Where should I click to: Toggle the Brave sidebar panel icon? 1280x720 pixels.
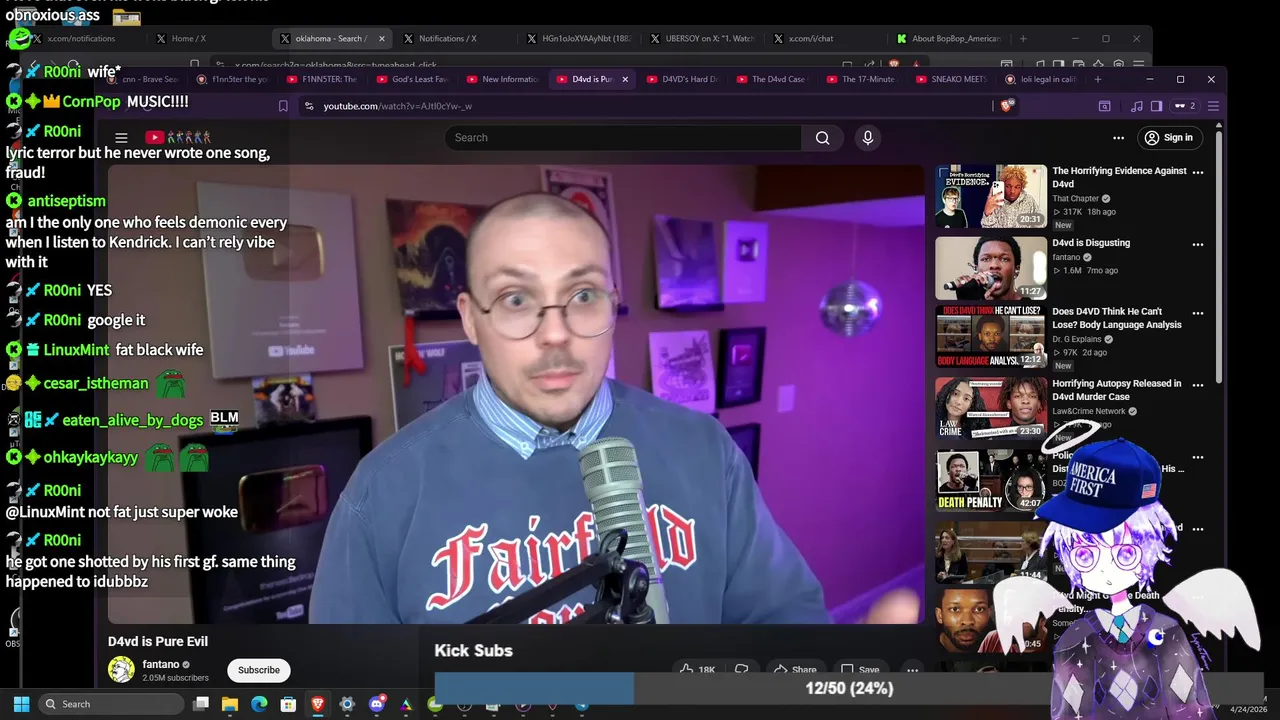tap(1156, 106)
